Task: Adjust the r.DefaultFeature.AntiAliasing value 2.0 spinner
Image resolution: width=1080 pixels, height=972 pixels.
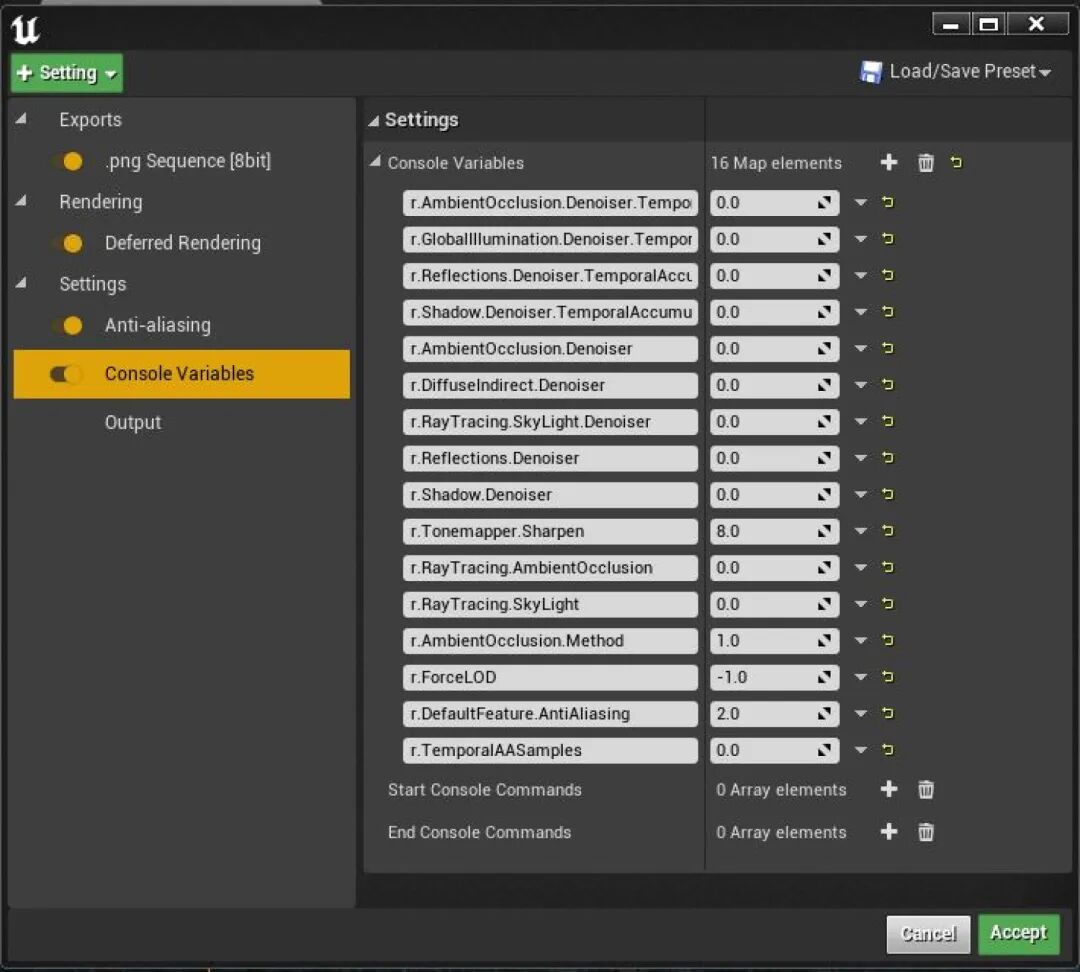Action: pyautogui.click(x=774, y=714)
